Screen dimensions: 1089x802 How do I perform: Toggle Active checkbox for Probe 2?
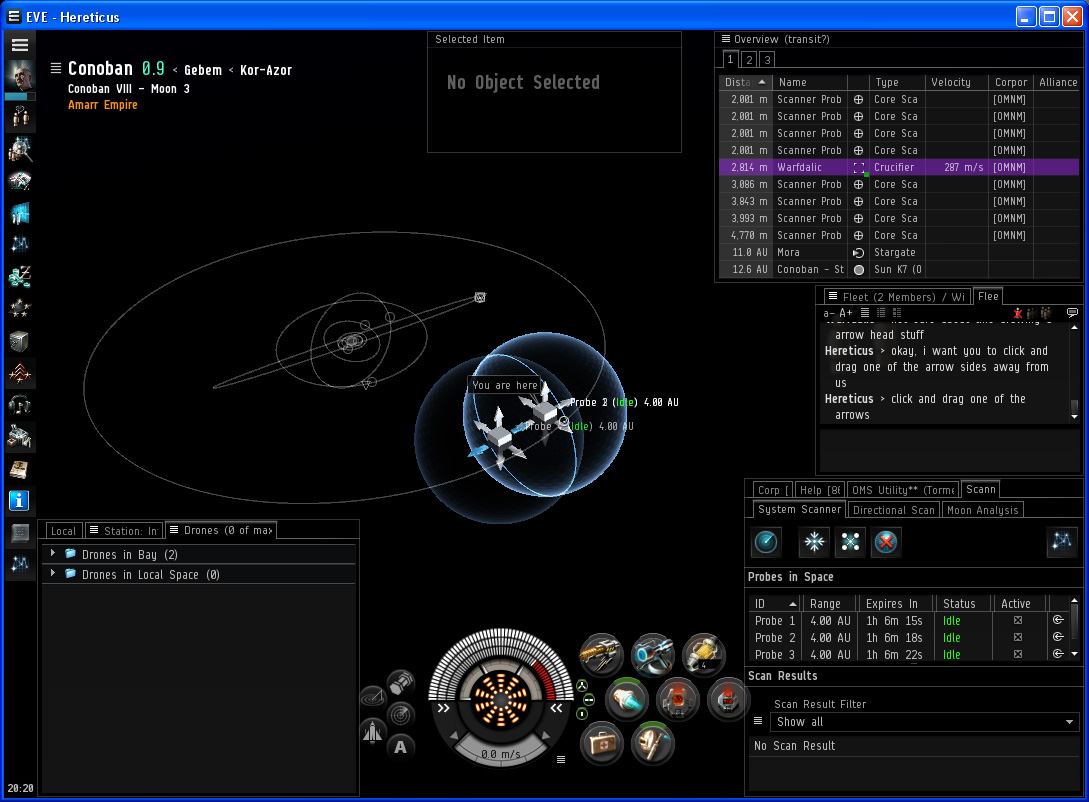[x=1017, y=637]
